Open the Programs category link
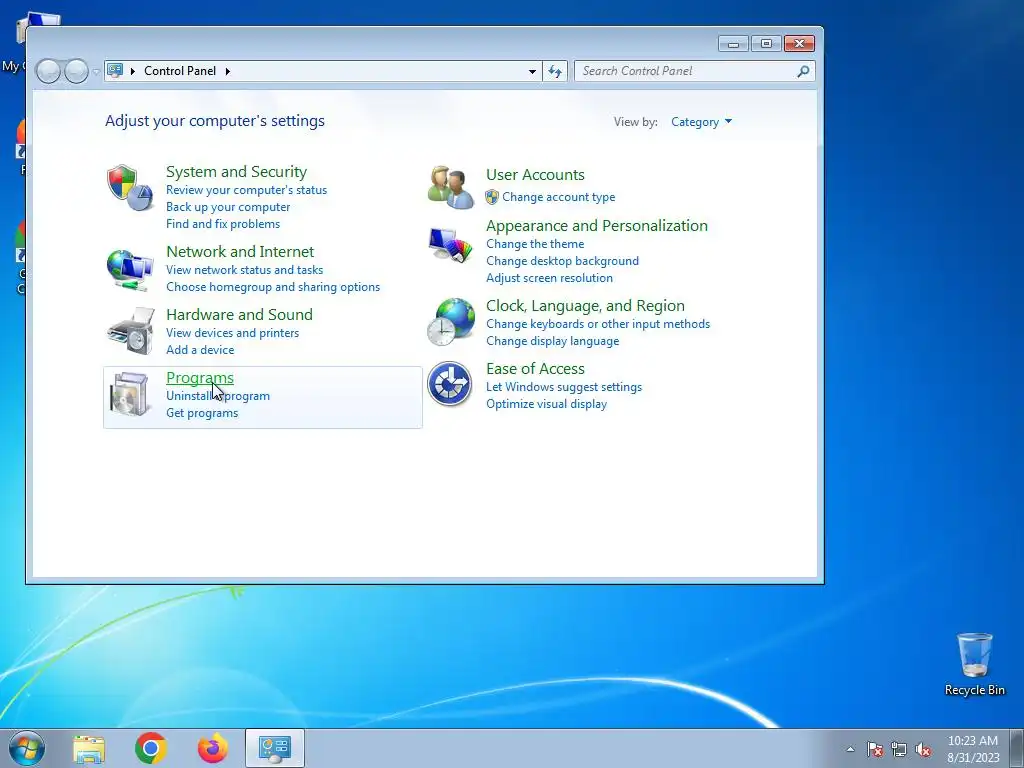 pyautogui.click(x=200, y=378)
